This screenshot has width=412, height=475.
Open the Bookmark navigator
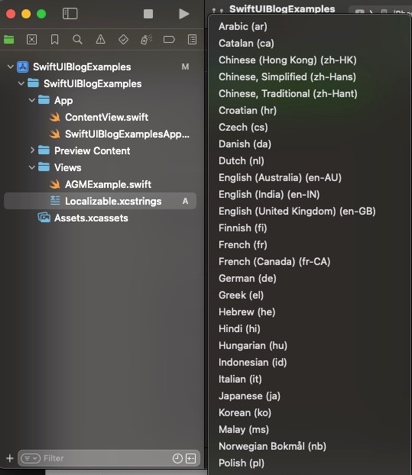click(54, 40)
